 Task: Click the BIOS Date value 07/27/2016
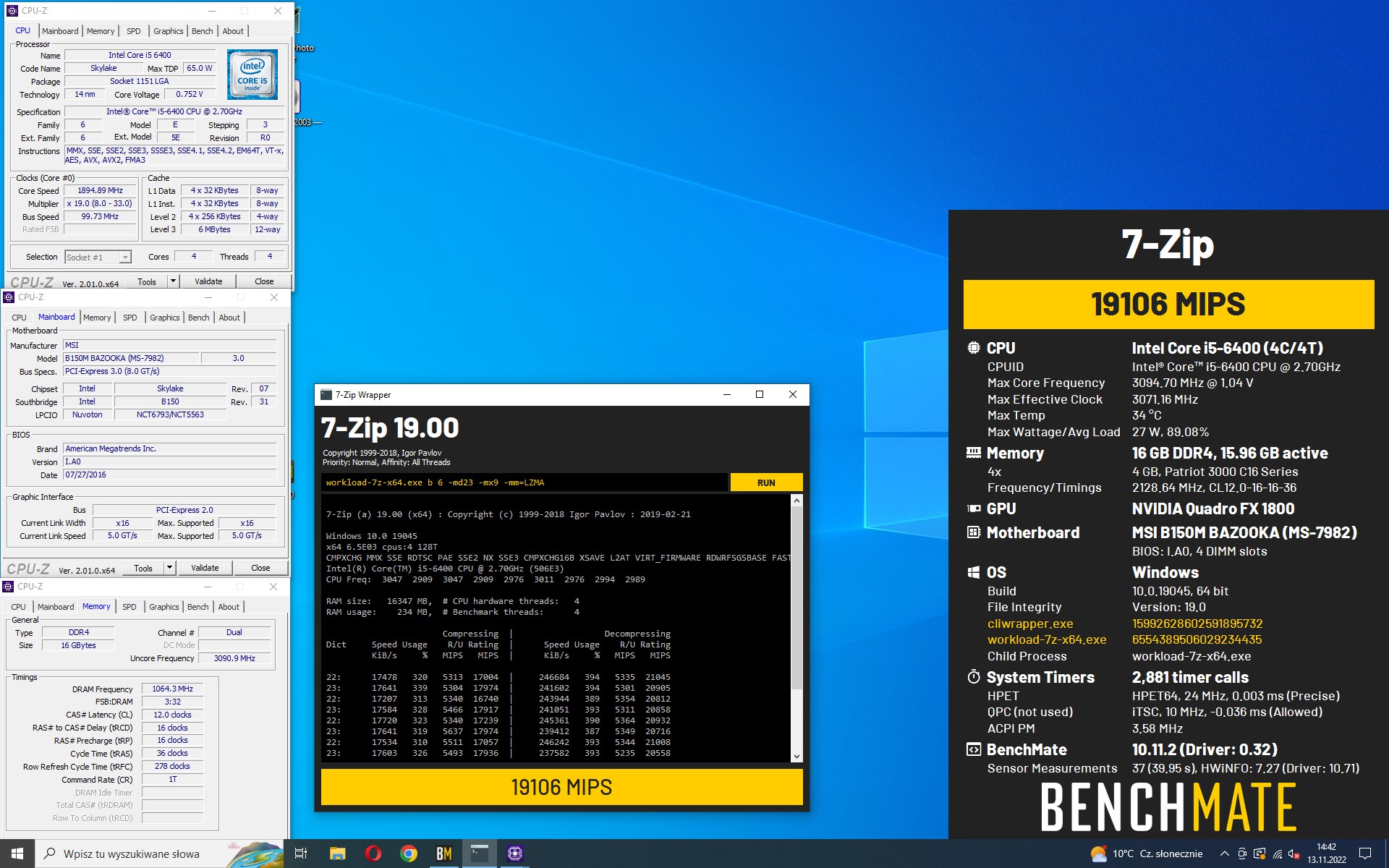169,475
